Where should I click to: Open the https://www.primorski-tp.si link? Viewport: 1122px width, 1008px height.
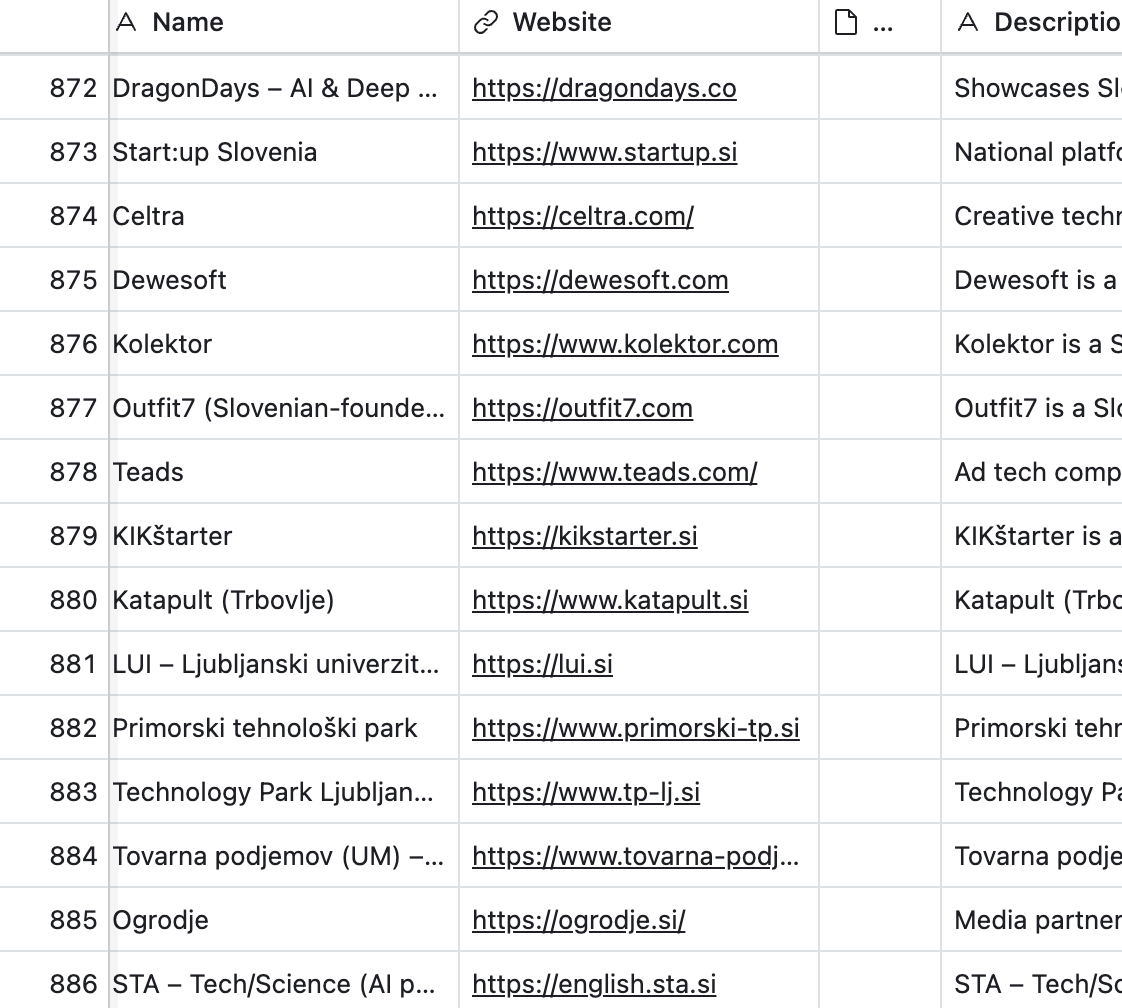[635, 728]
